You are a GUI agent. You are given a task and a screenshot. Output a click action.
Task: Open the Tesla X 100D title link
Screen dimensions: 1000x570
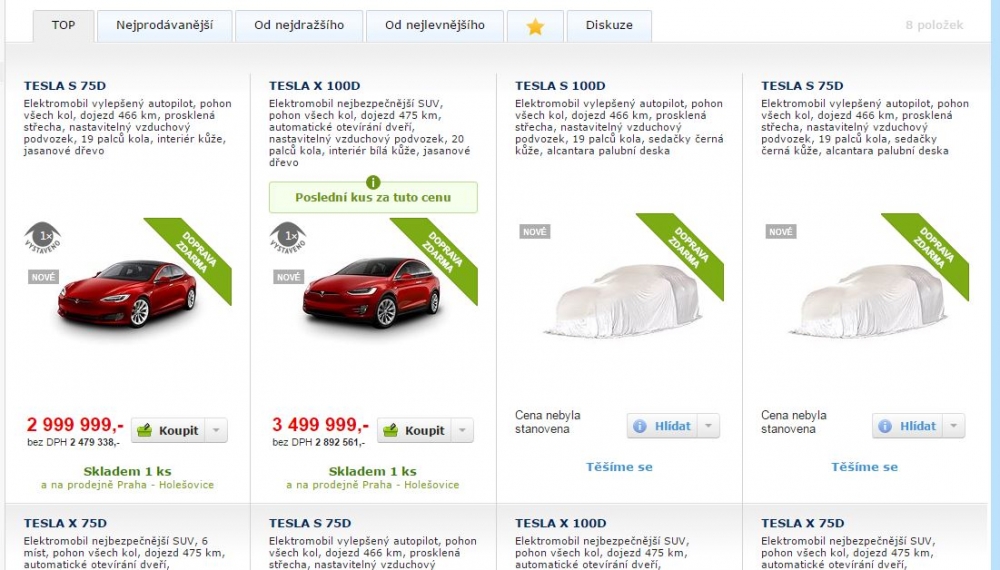(x=314, y=85)
